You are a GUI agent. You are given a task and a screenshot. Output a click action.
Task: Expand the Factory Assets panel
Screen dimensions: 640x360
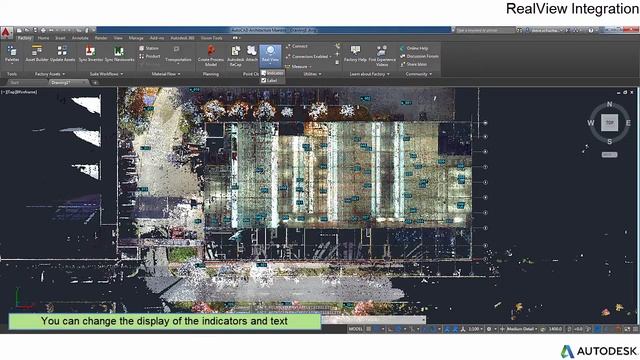point(49,74)
